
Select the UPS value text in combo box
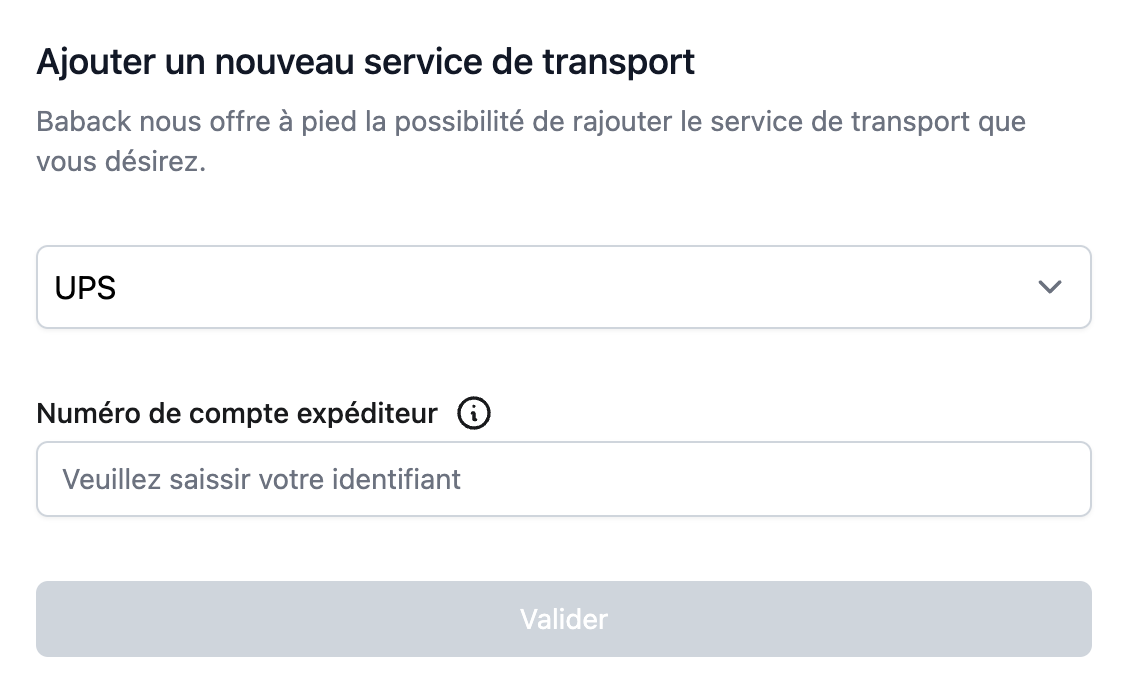(x=86, y=288)
